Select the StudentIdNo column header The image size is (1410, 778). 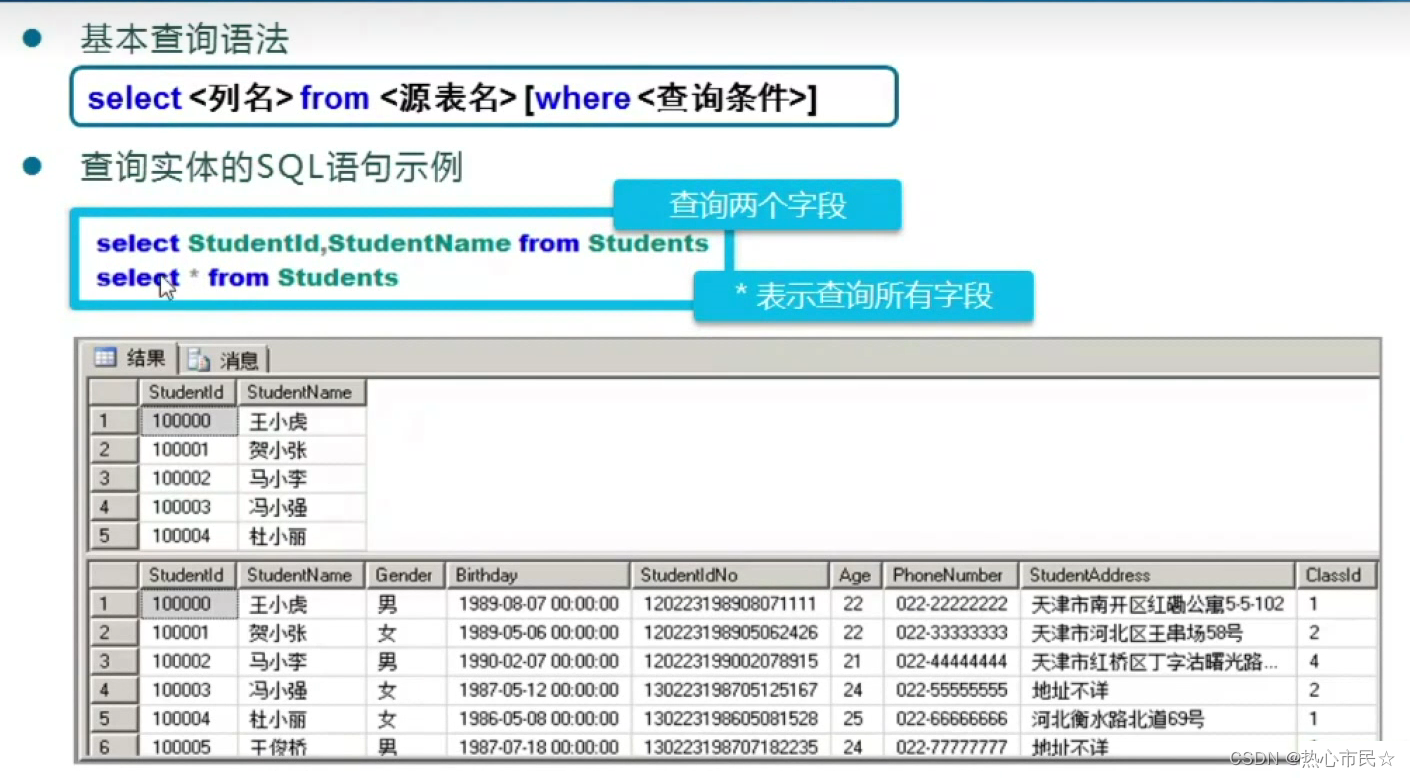click(730, 575)
